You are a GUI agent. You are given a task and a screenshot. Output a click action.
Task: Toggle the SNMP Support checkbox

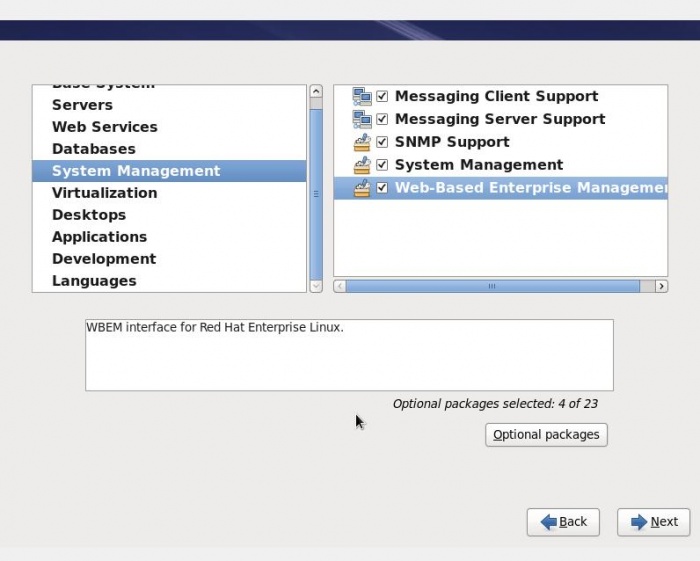pos(382,142)
